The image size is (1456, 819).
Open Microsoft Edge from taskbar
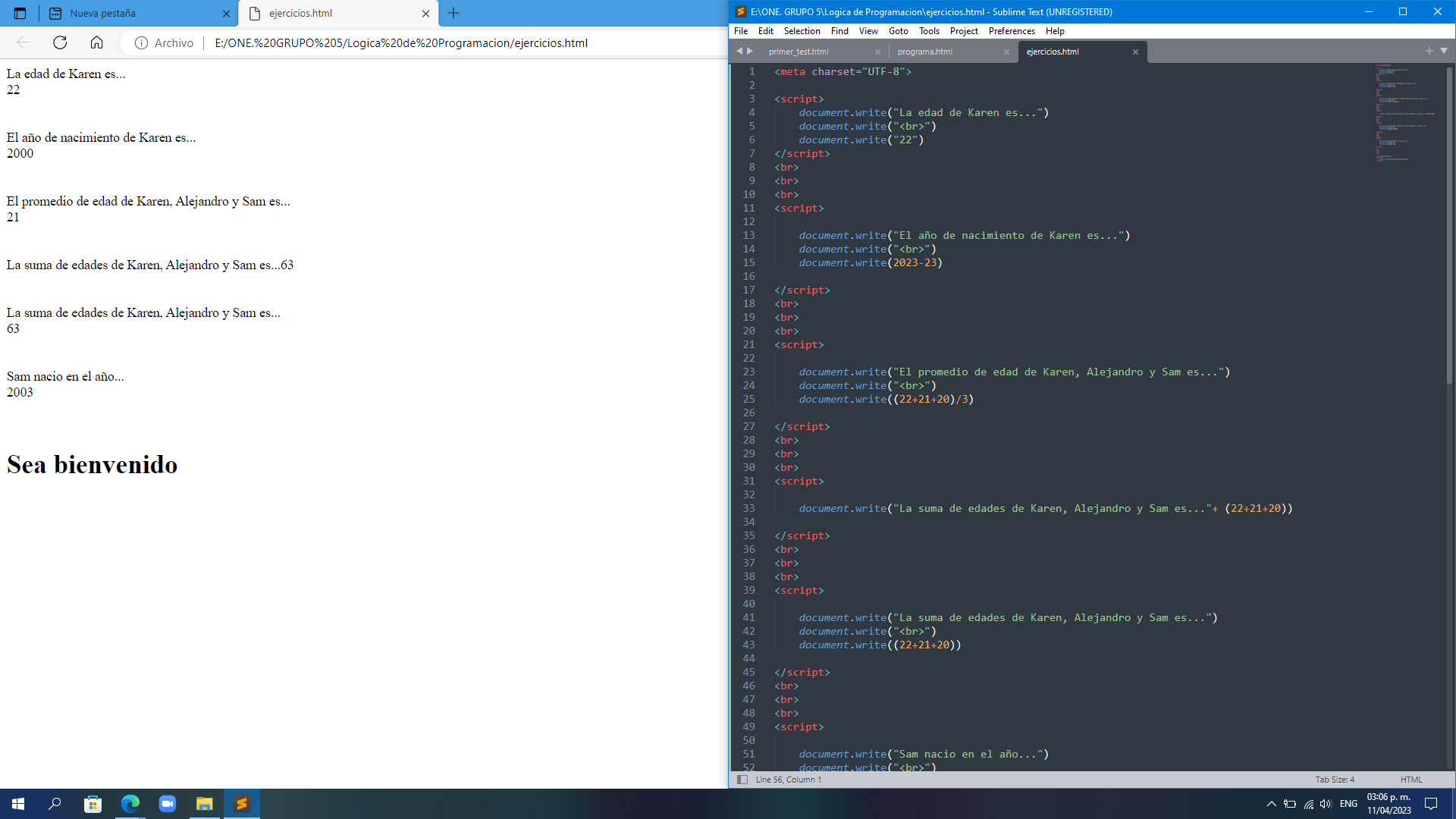[130, 804]
